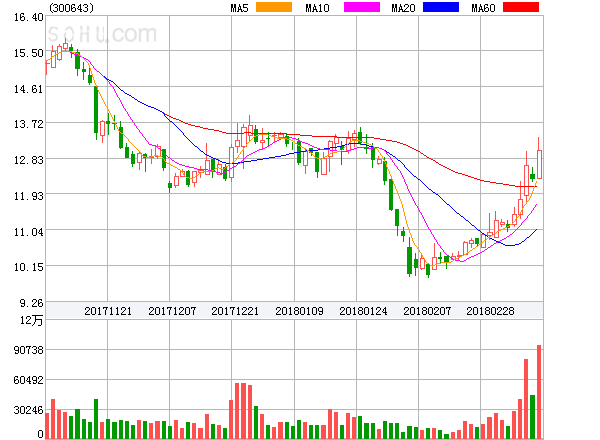This screenshot has width=600, height=440.
Task: Click the 11.93 price axis label
Action: pos(29,196)
